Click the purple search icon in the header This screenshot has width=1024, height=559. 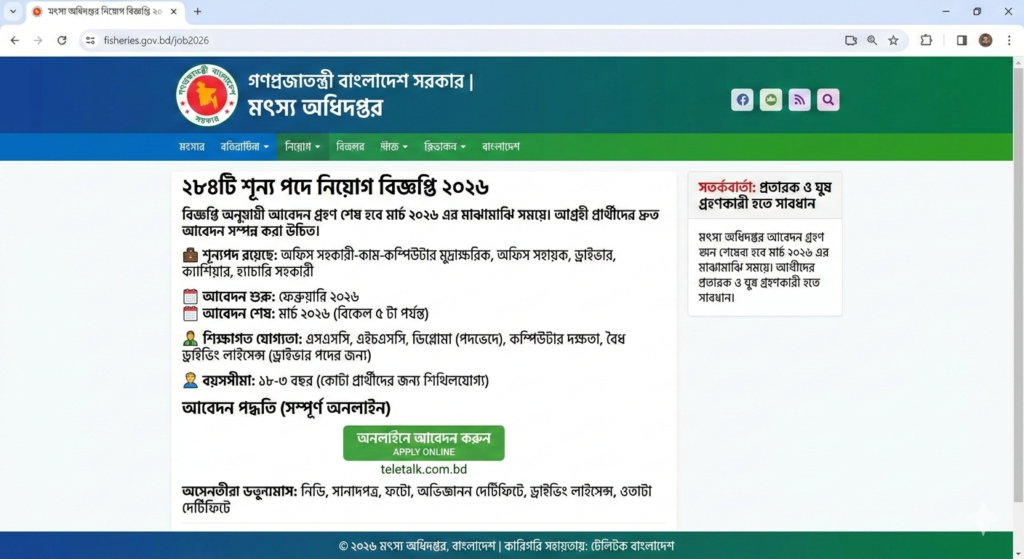[x=828, y=100]
